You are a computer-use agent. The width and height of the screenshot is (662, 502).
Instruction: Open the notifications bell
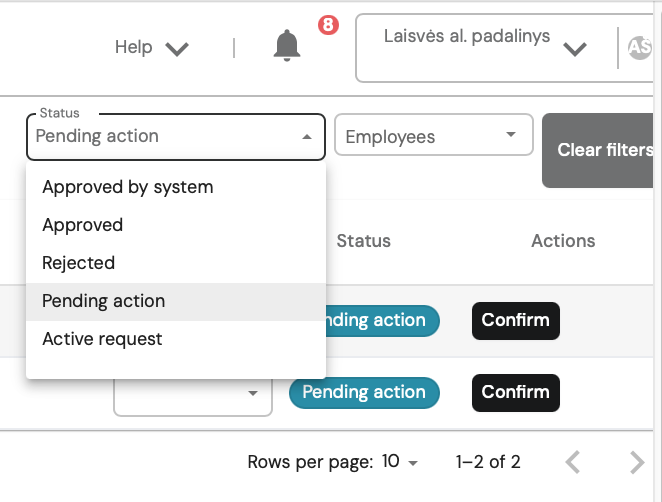click(x=287, y=45)
